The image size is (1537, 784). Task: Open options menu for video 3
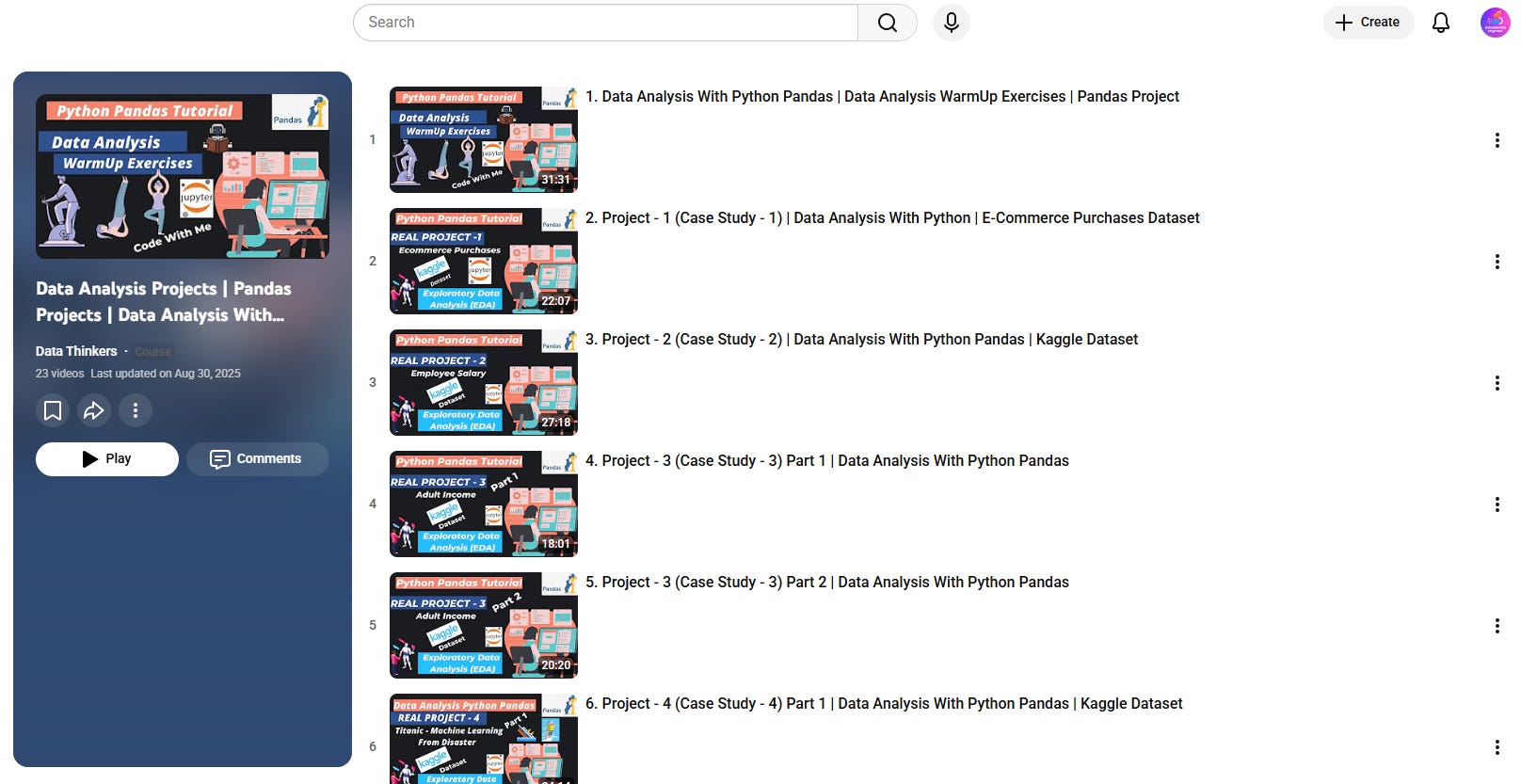[1497, 383]
